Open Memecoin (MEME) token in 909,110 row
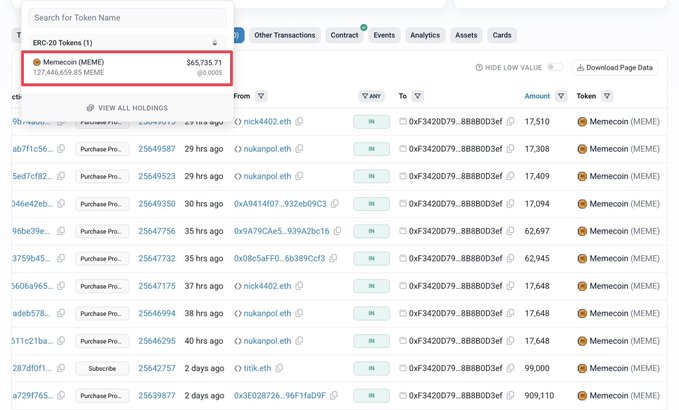 624,395
